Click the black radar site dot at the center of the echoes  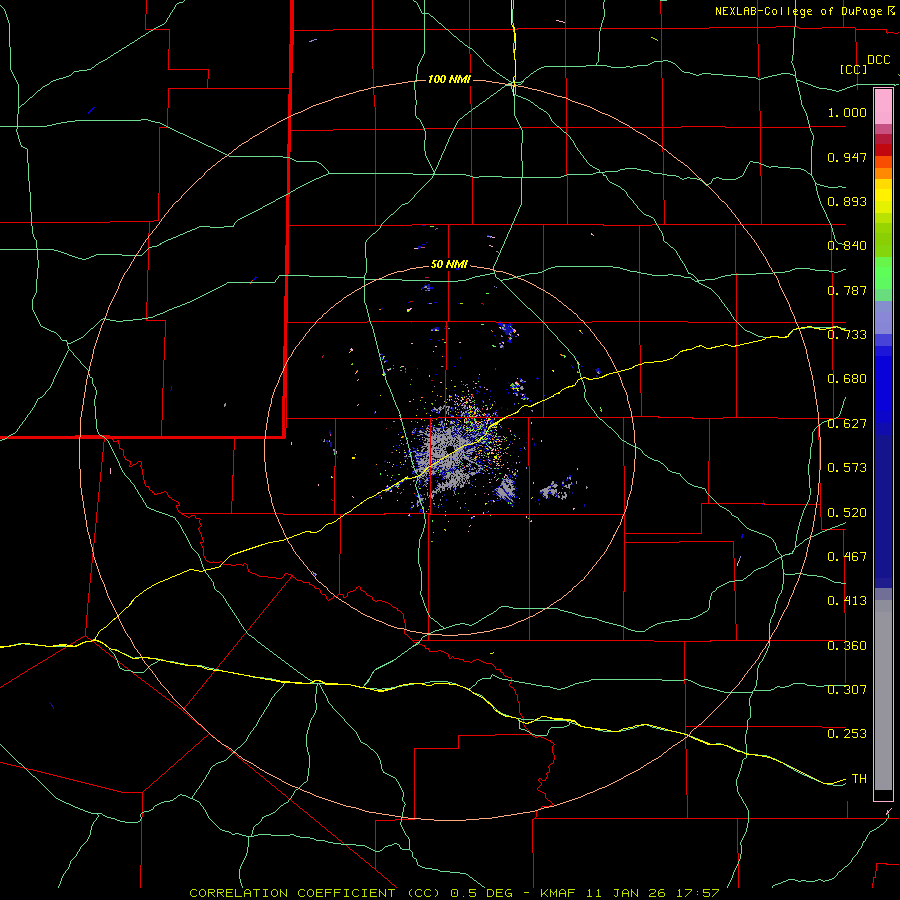(x=449, y=448)
